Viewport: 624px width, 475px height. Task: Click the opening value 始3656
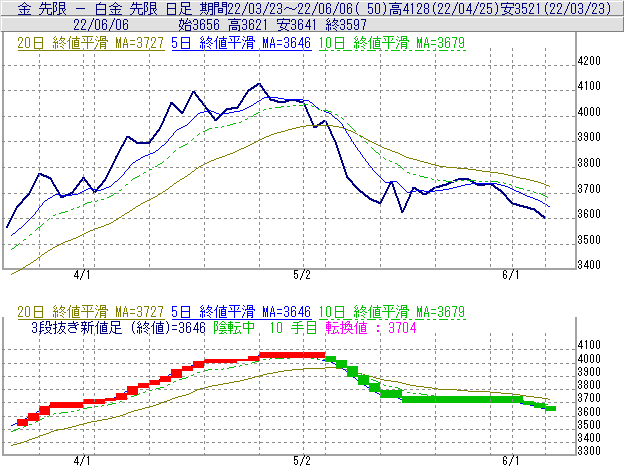(x=199, y=25)
